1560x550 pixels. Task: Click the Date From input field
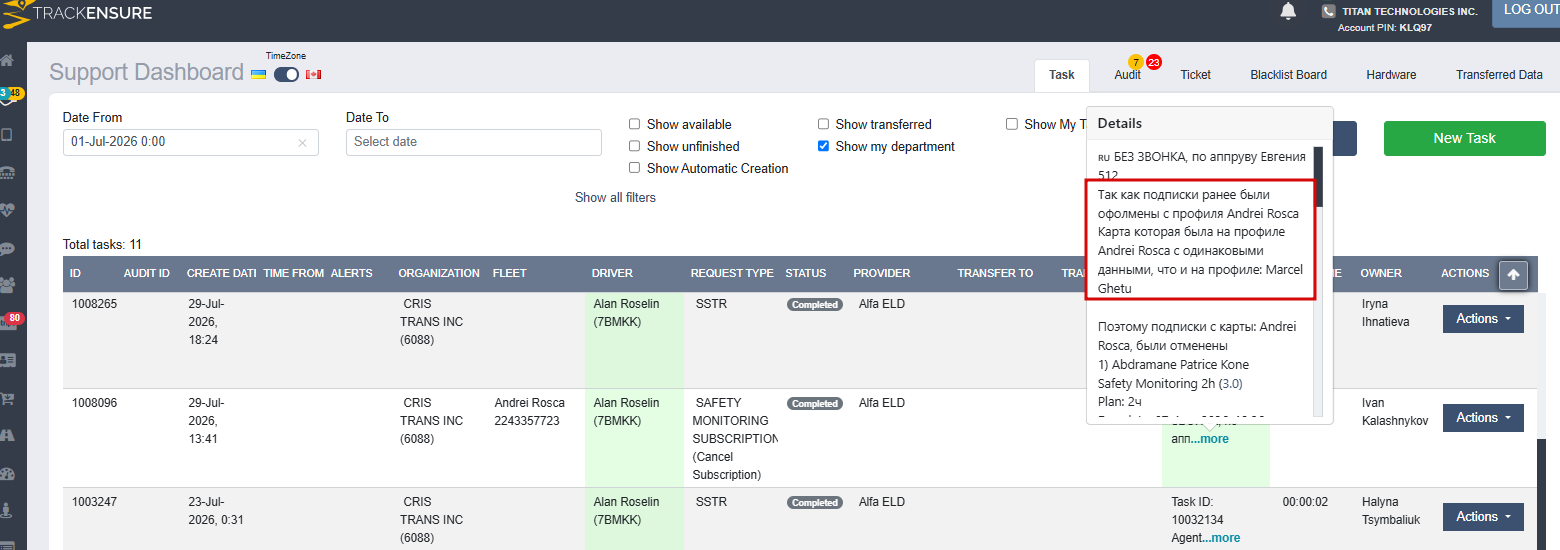(x=190, y=142)
